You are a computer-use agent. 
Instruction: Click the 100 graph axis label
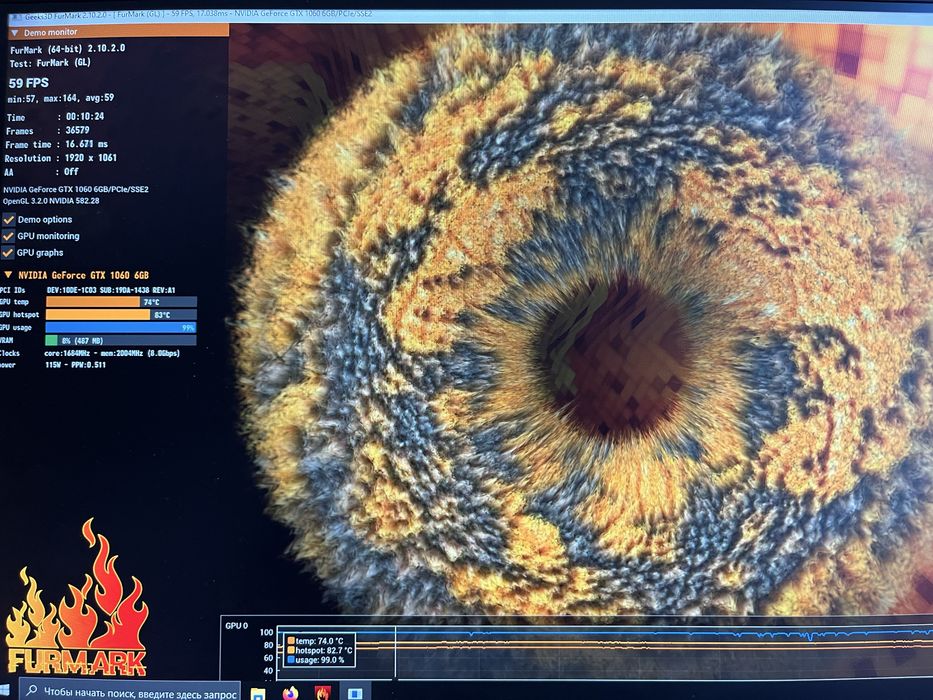coord(267,632)
